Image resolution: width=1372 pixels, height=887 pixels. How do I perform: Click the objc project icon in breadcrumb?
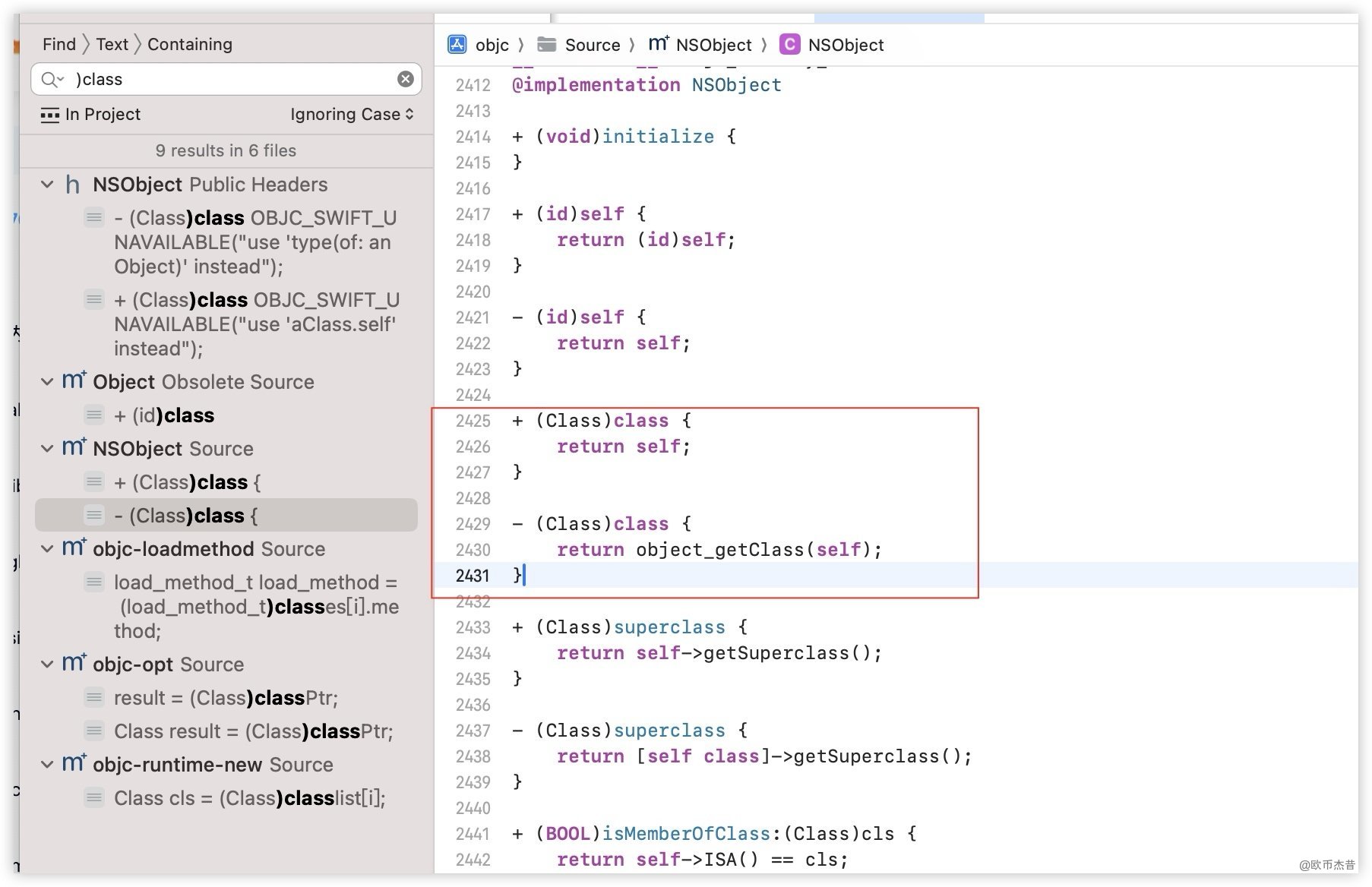pyautogui.click(x=457, y=45)
